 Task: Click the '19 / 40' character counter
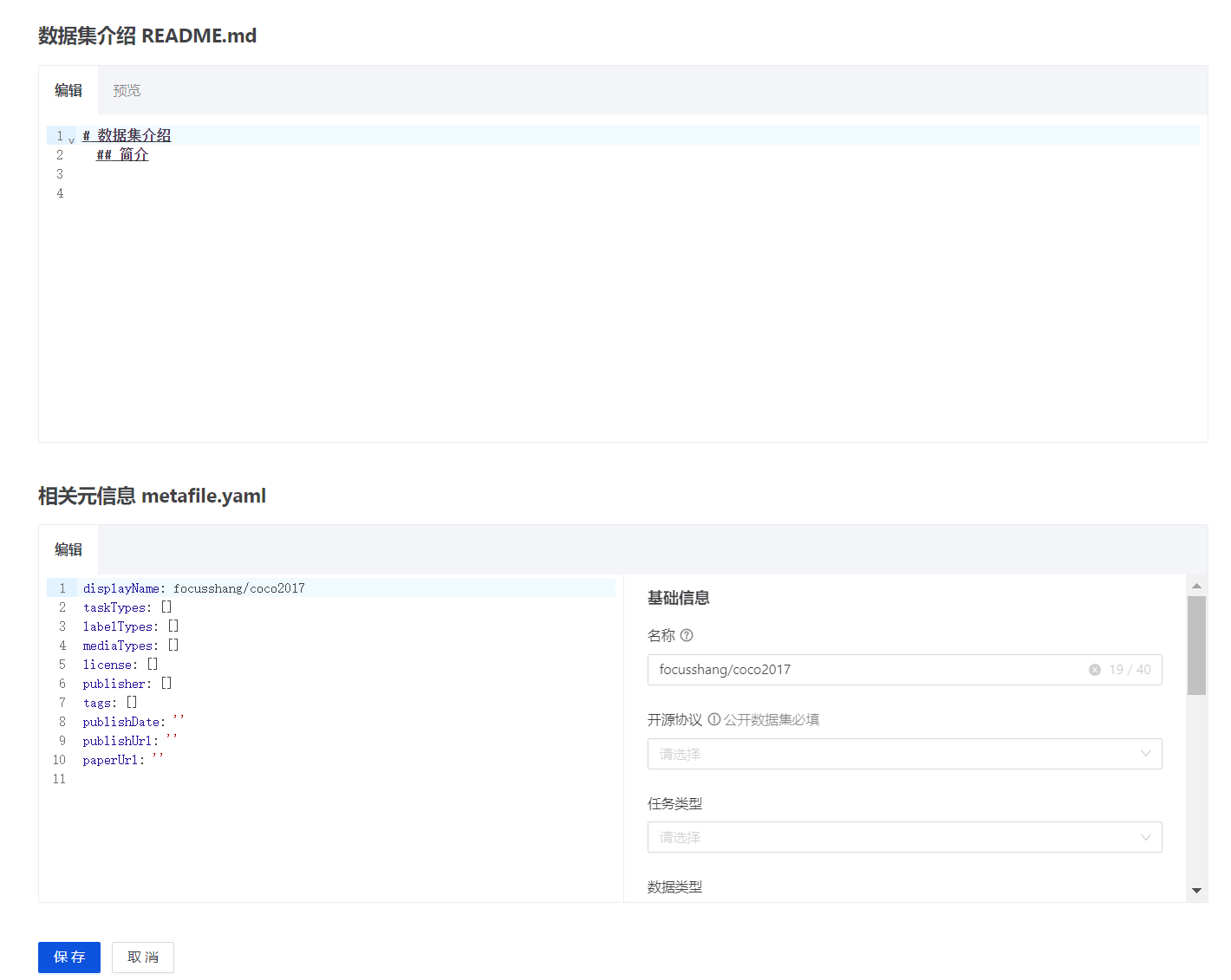click(1130, 670)
